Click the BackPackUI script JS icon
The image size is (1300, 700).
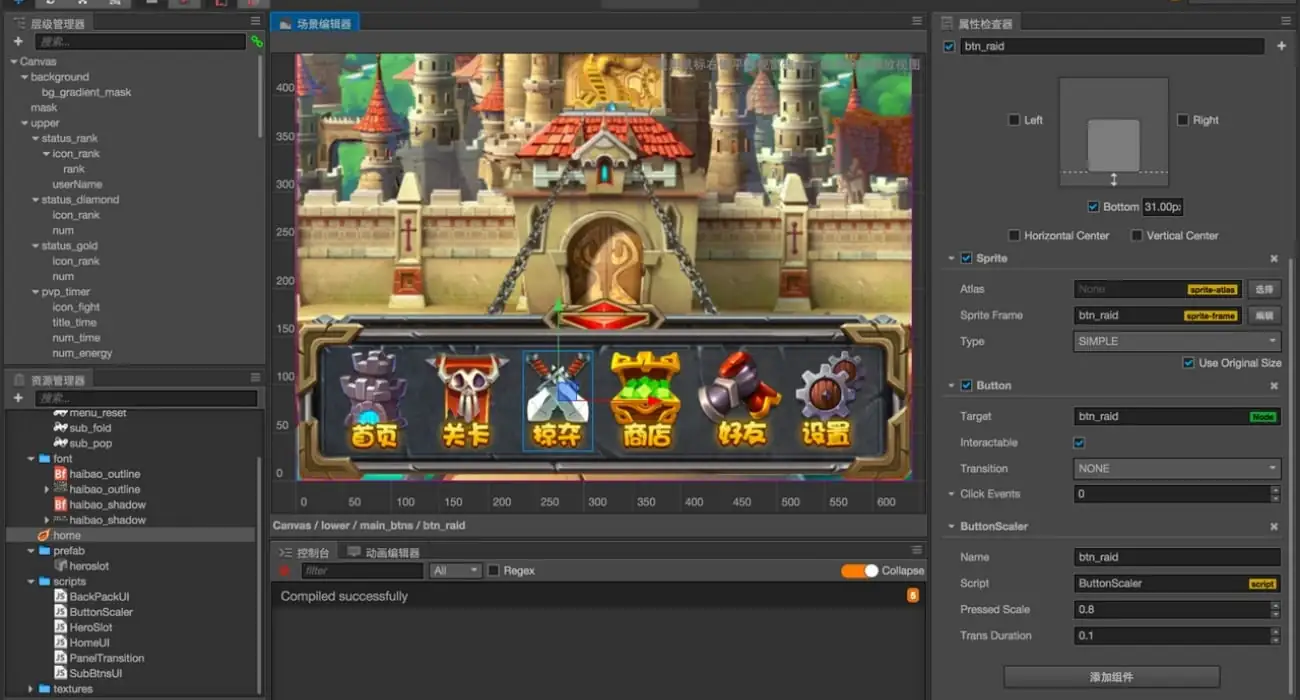(60, 597)
